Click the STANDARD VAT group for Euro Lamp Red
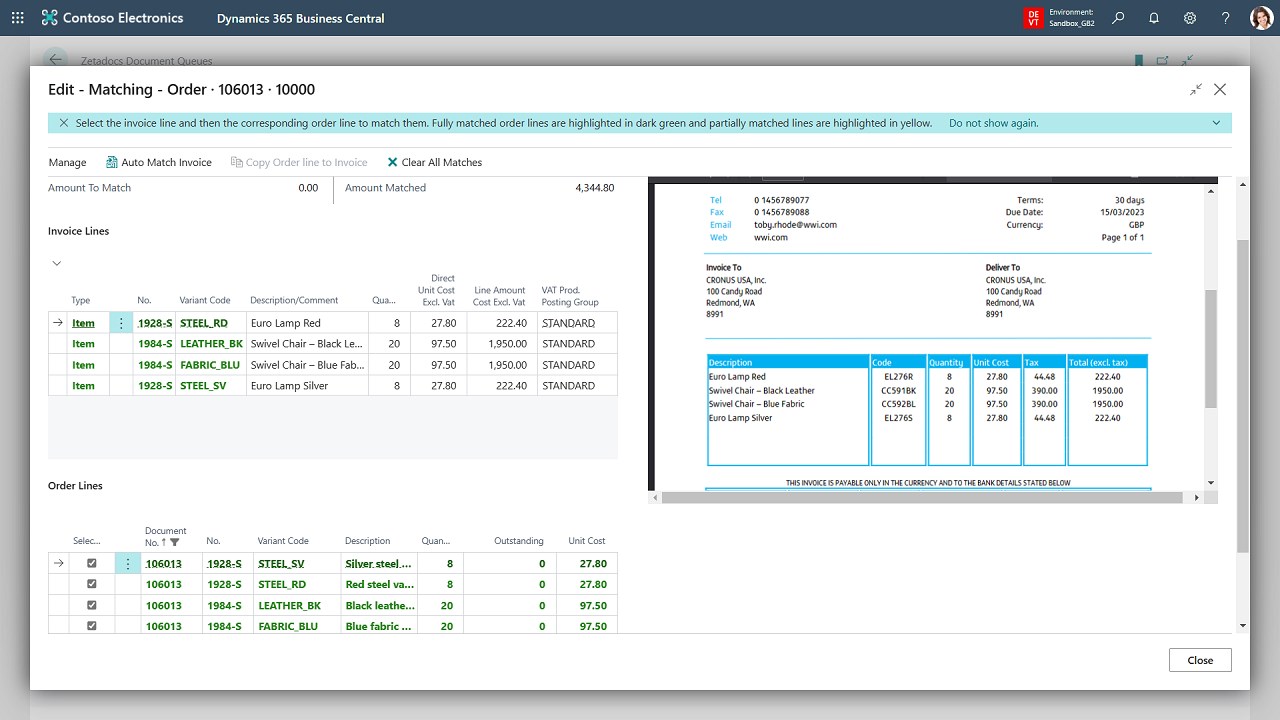Screen dimensions: 1280x720 click(x=568, y=323)
